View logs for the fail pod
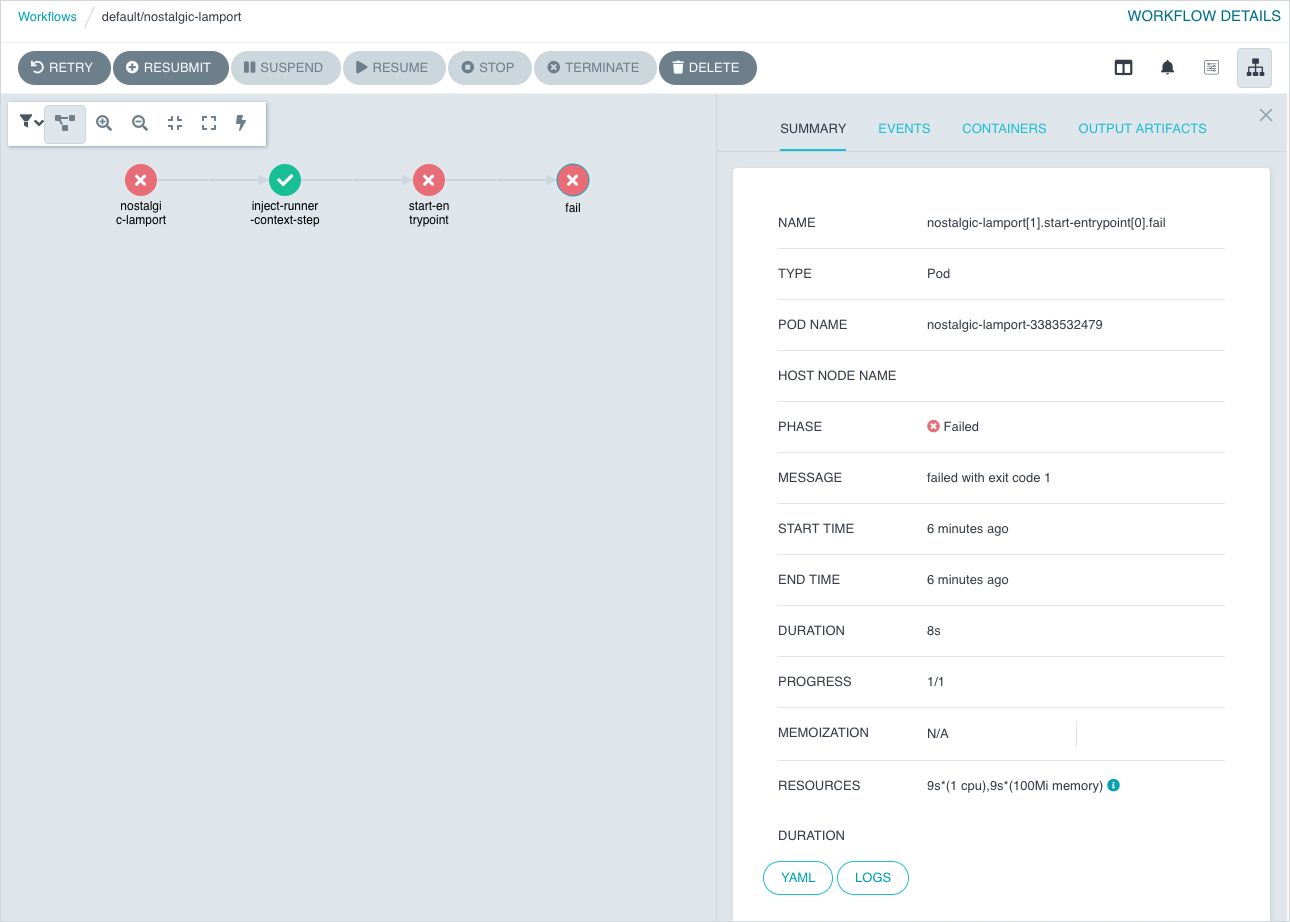This screenshot has width=1290, height=922. (872, 877)
